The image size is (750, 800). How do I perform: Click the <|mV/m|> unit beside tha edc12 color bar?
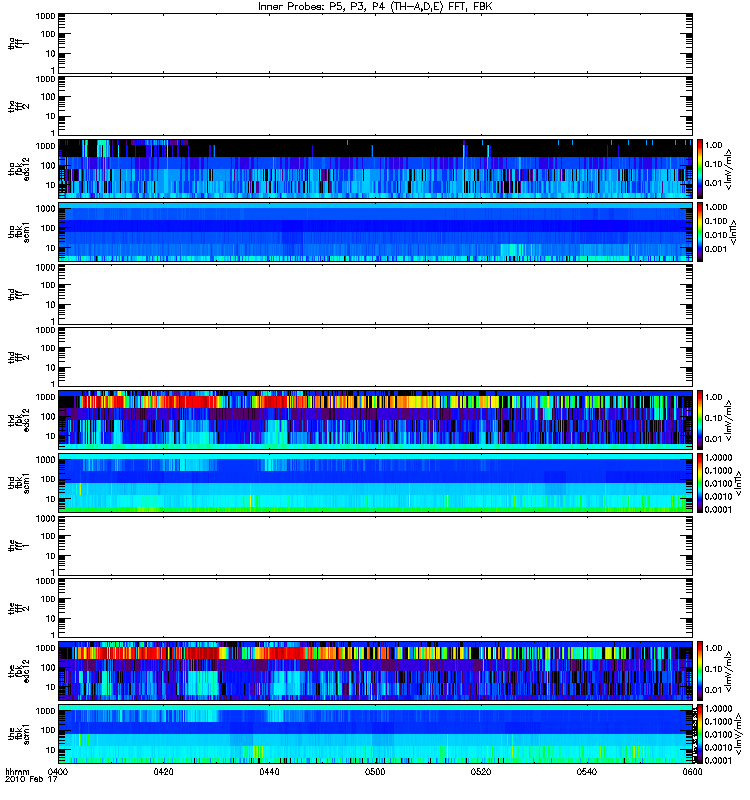[x=729, y=169]
